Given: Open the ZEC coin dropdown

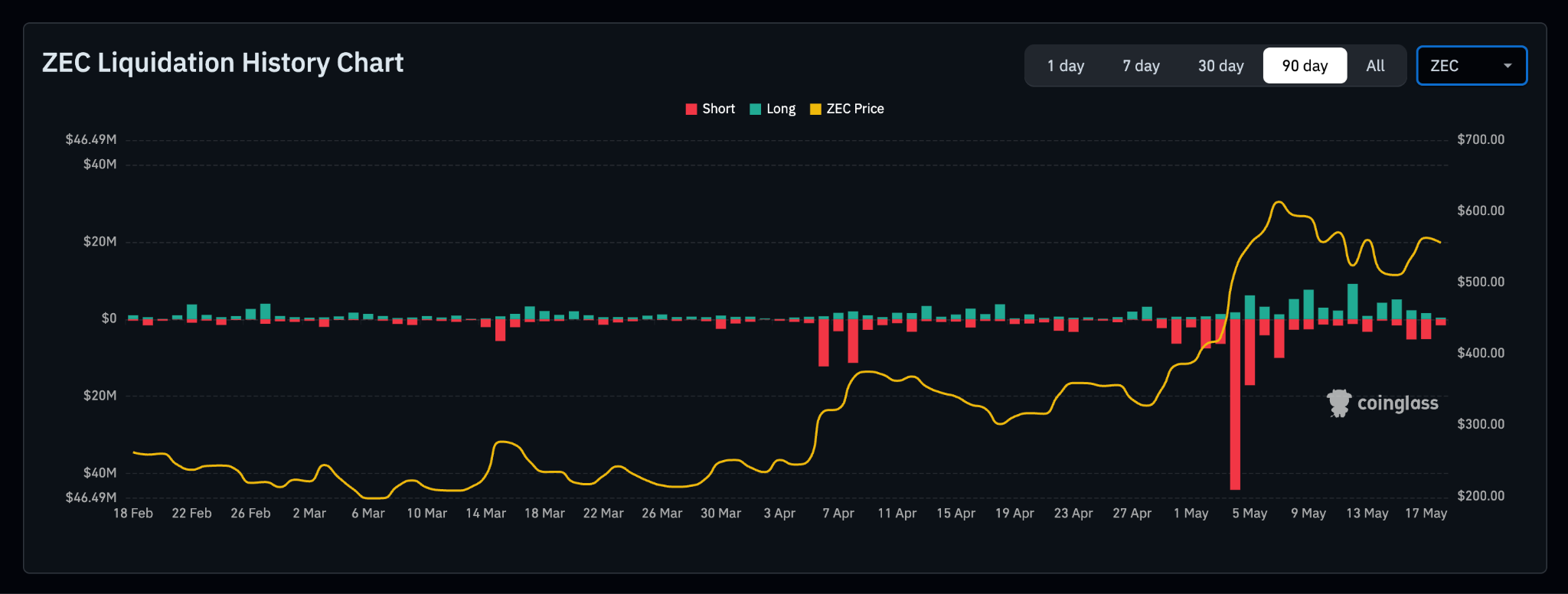Looking at the screenshot, I should coord(1472,66).
